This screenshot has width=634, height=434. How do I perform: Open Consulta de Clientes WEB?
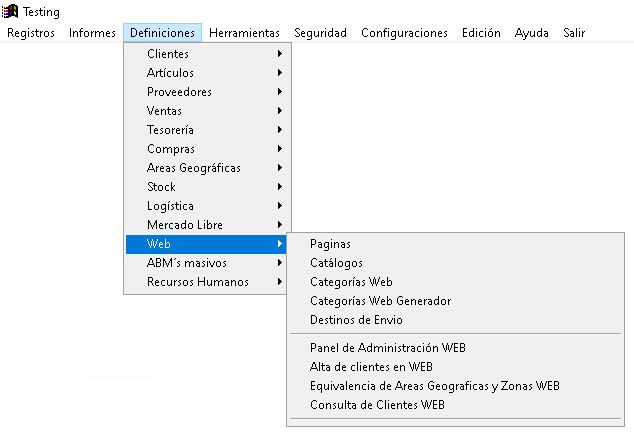[x=377, y=405]
